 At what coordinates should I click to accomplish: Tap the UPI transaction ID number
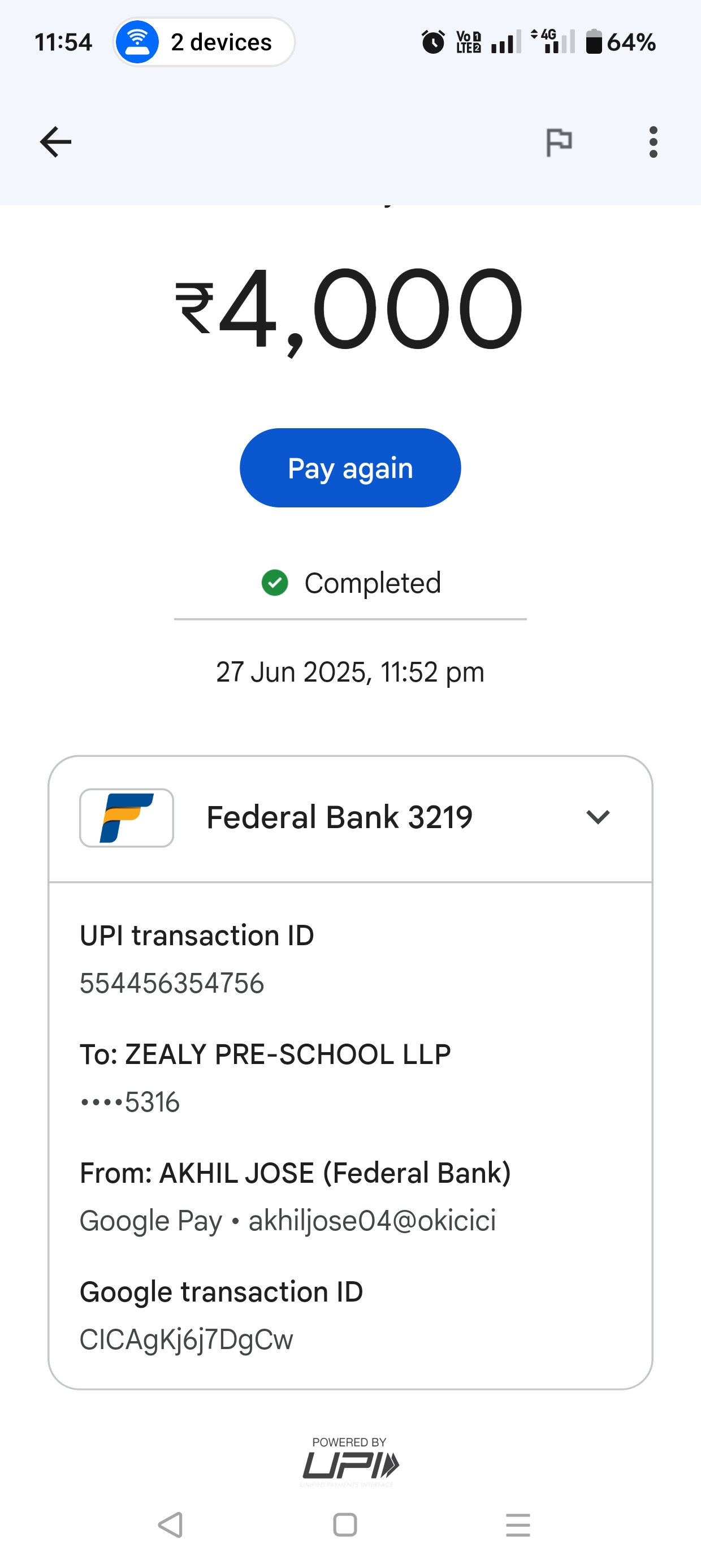(172, 983)
